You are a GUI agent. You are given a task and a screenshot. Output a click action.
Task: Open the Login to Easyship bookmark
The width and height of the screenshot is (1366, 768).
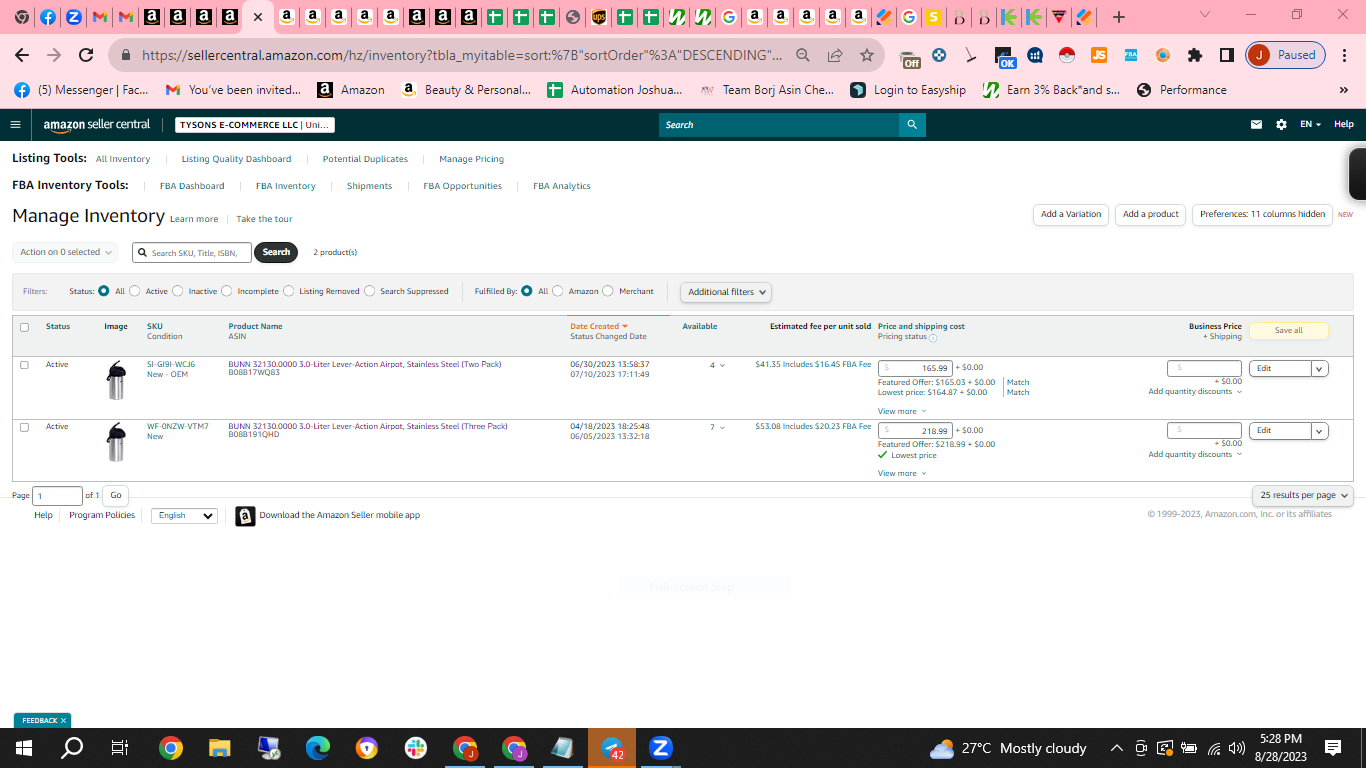point(908,90)
